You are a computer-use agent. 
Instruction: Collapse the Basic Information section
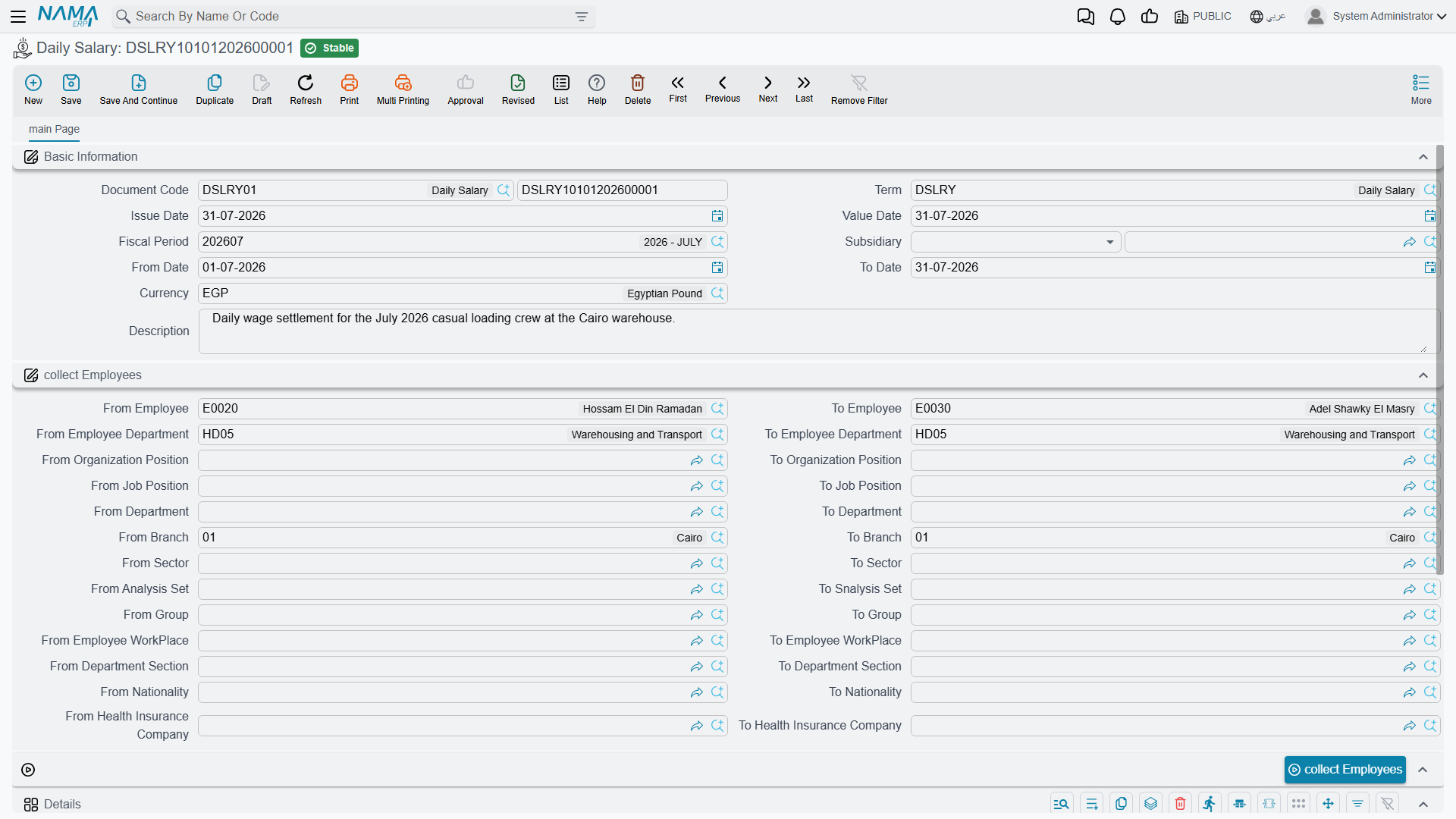point(1423,157)
